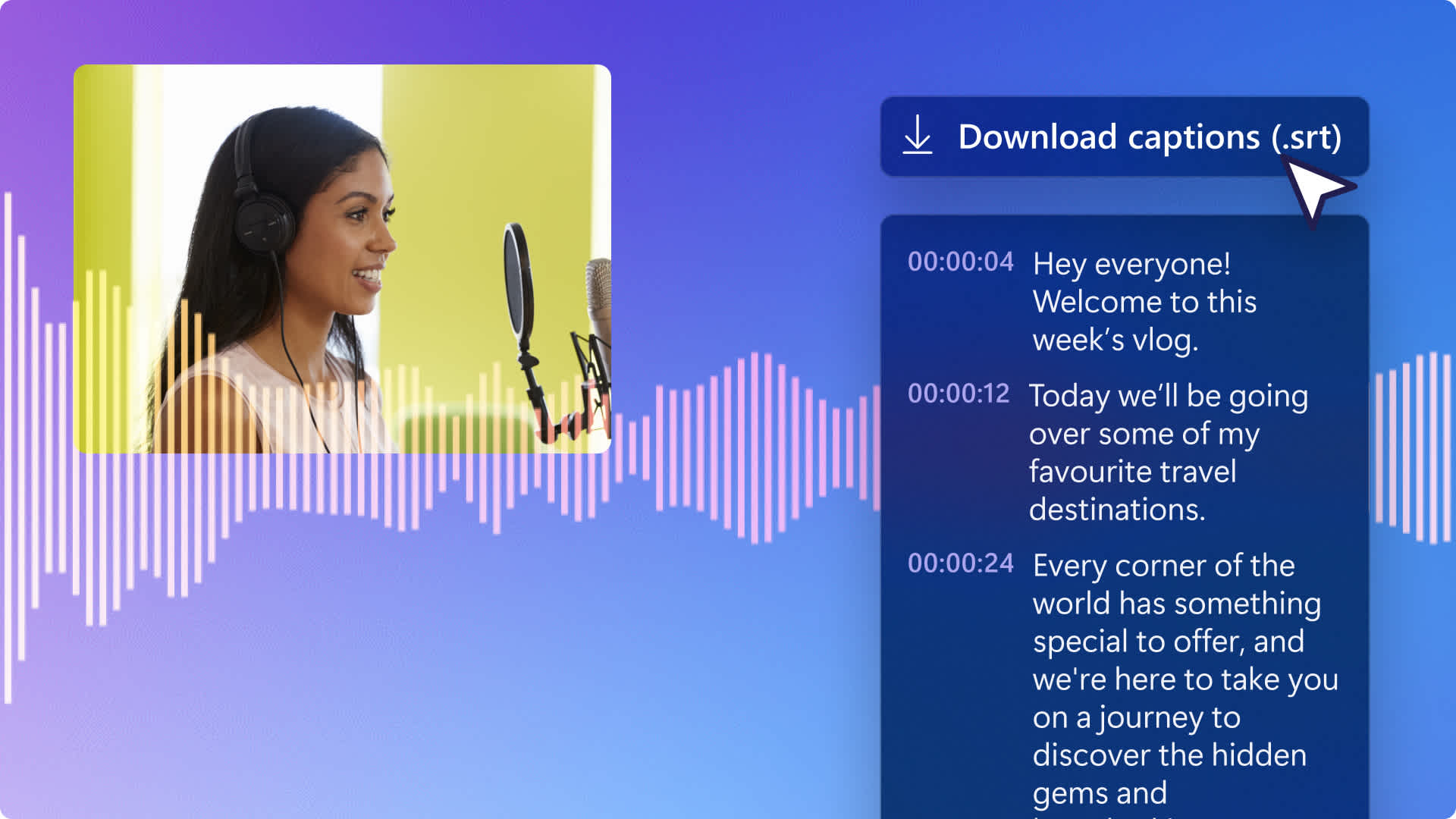Click Download captions (.srt) button
This screenshot has width=1456, height=819.
pos(1124,136)
